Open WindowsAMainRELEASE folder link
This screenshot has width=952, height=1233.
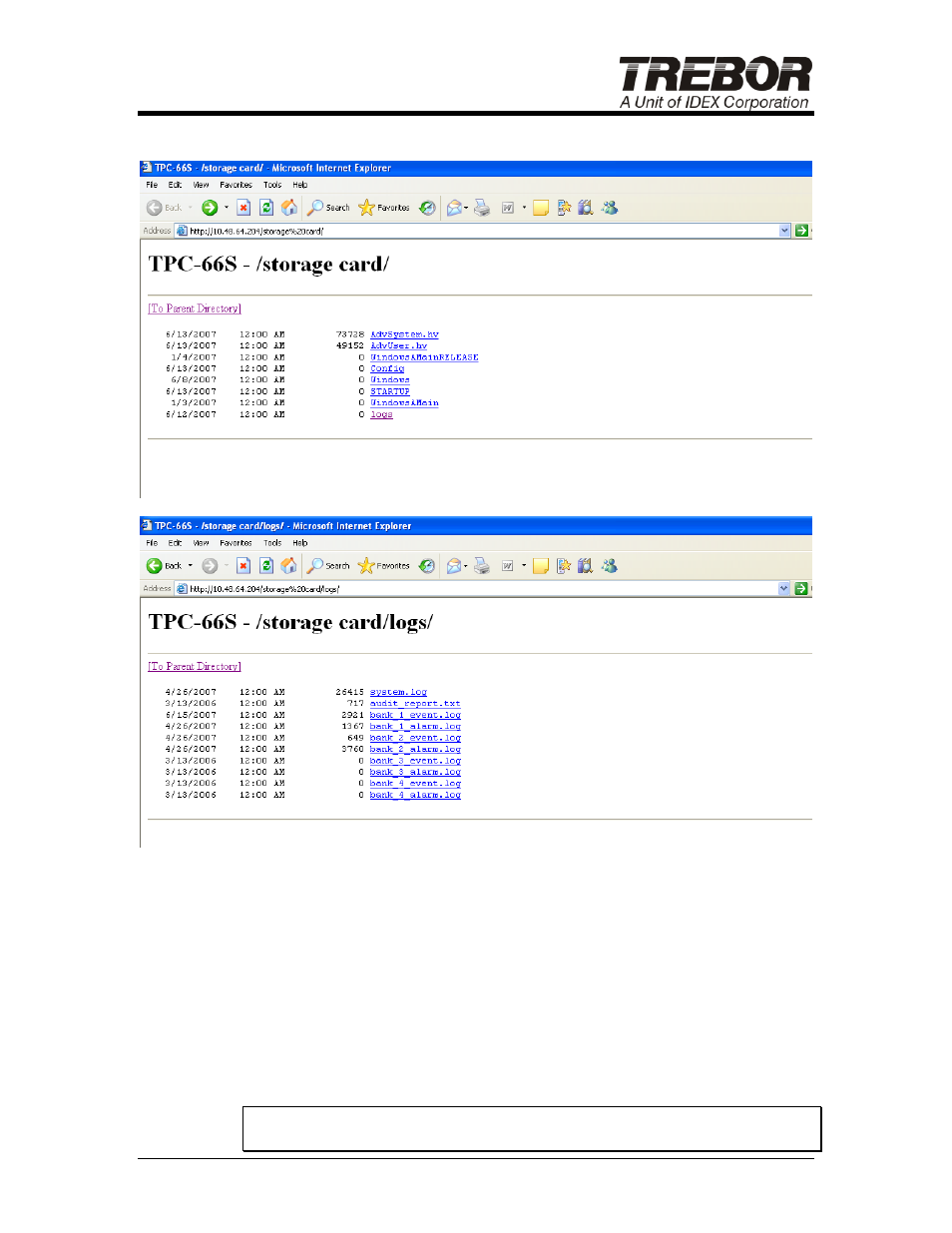coord(424,357)
